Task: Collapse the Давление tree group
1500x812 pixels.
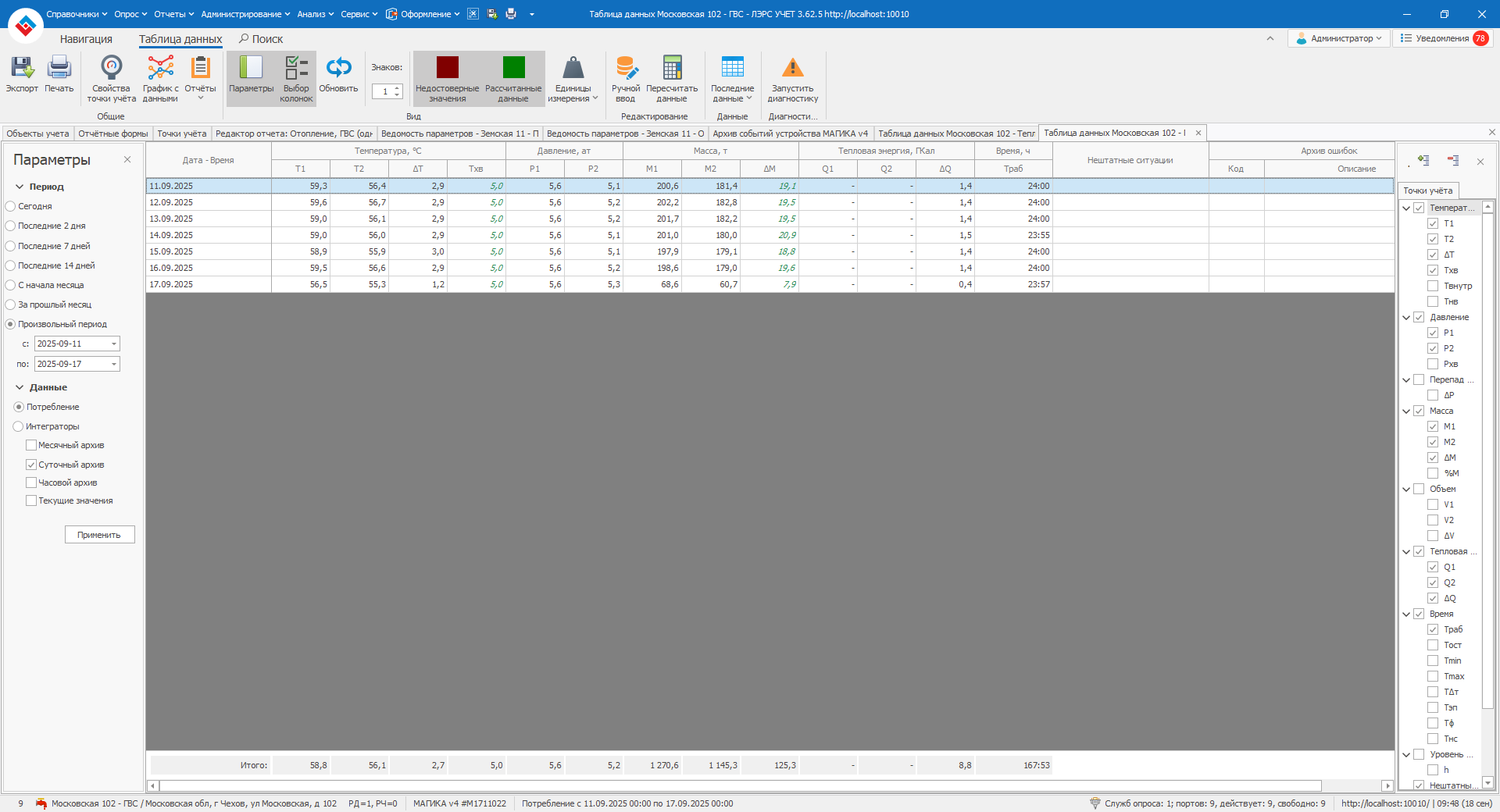Action: tap(1406, 318)
